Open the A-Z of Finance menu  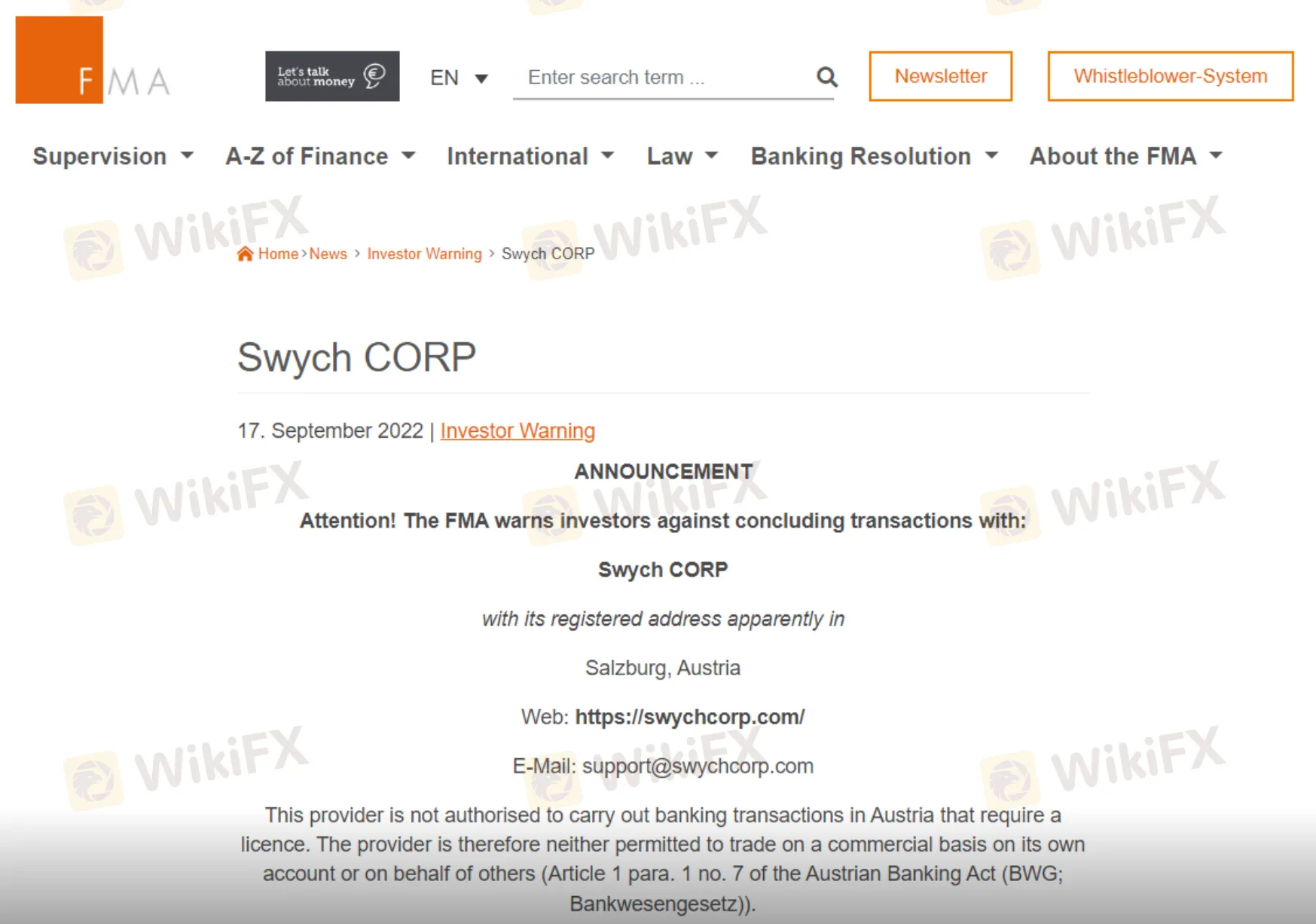click(x=307, y=156)
